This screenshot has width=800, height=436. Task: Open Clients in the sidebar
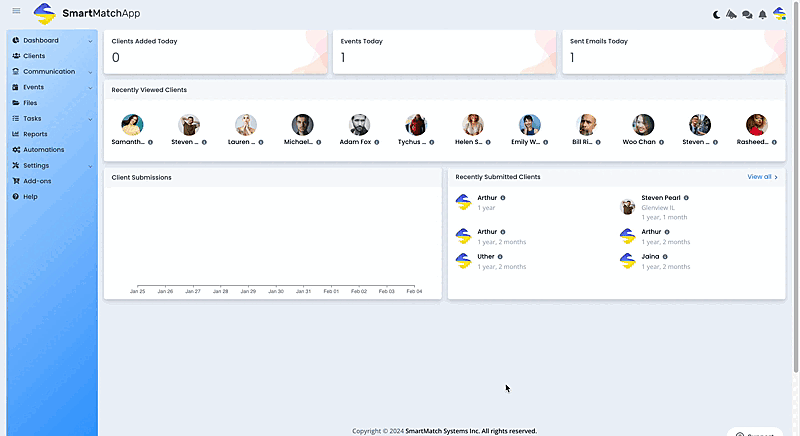(34, 56)
